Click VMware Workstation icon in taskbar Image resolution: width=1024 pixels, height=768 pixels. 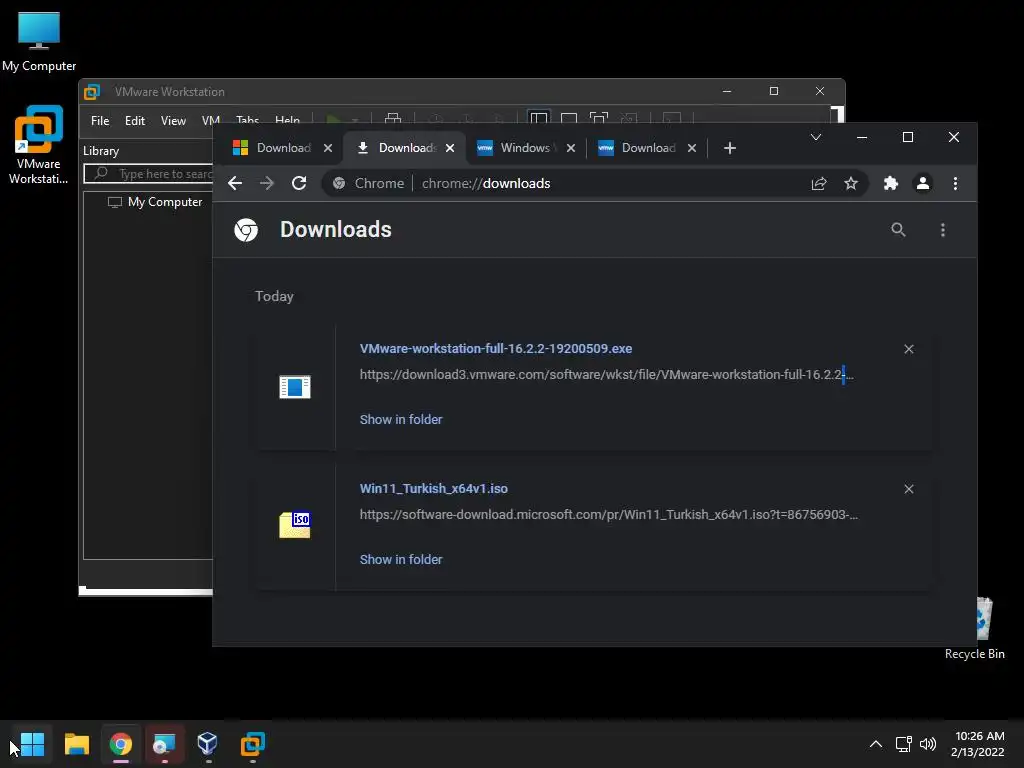253,744
